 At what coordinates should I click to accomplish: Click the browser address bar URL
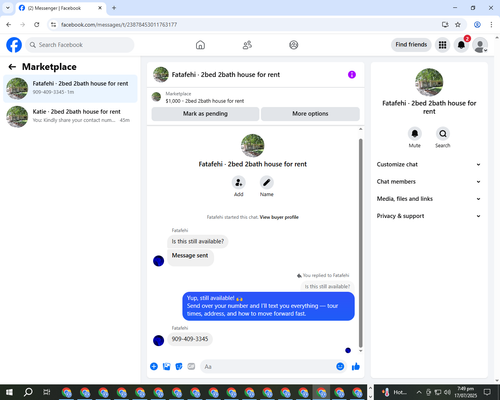119,25
